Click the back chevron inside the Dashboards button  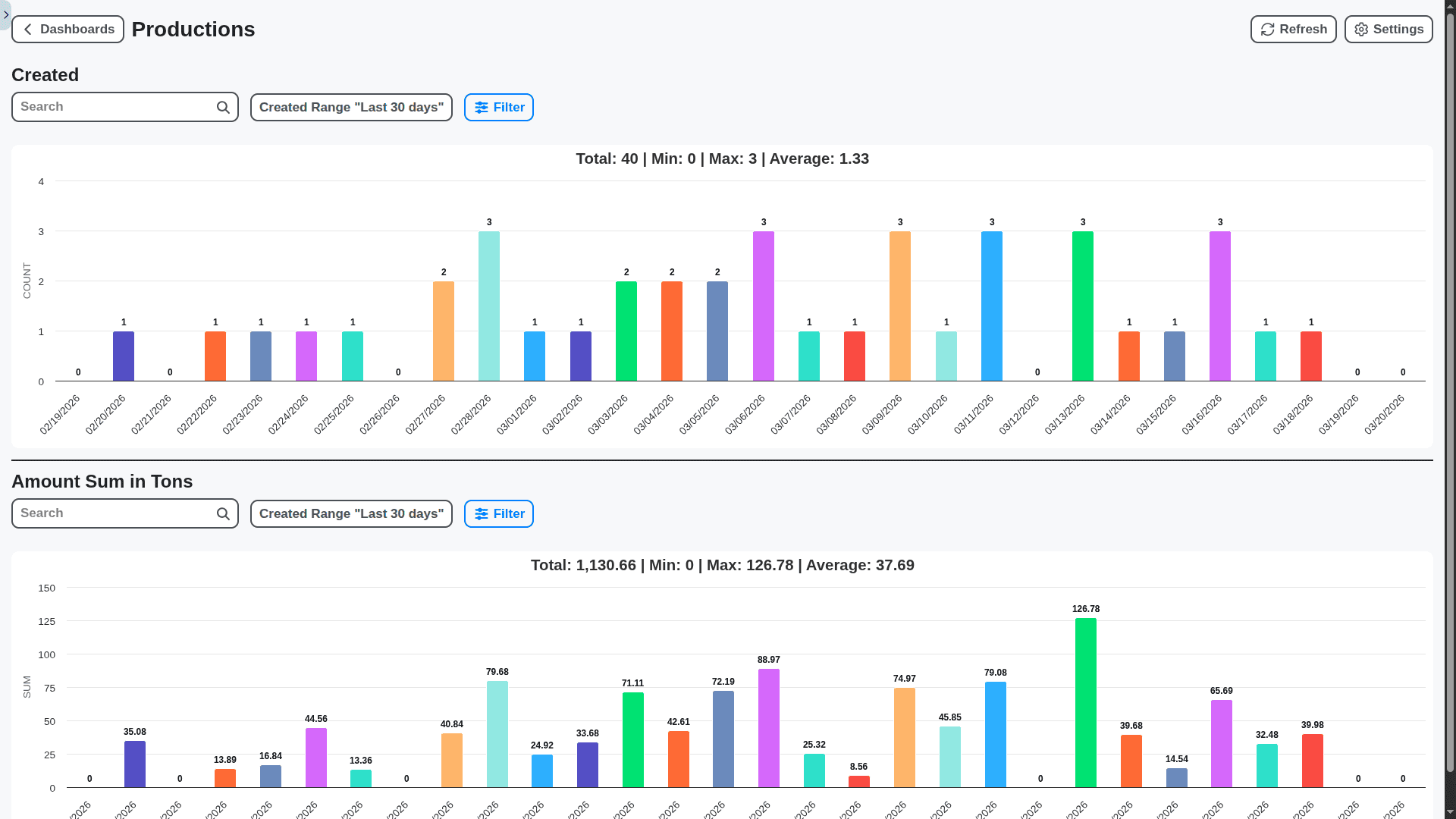(27, 29)
